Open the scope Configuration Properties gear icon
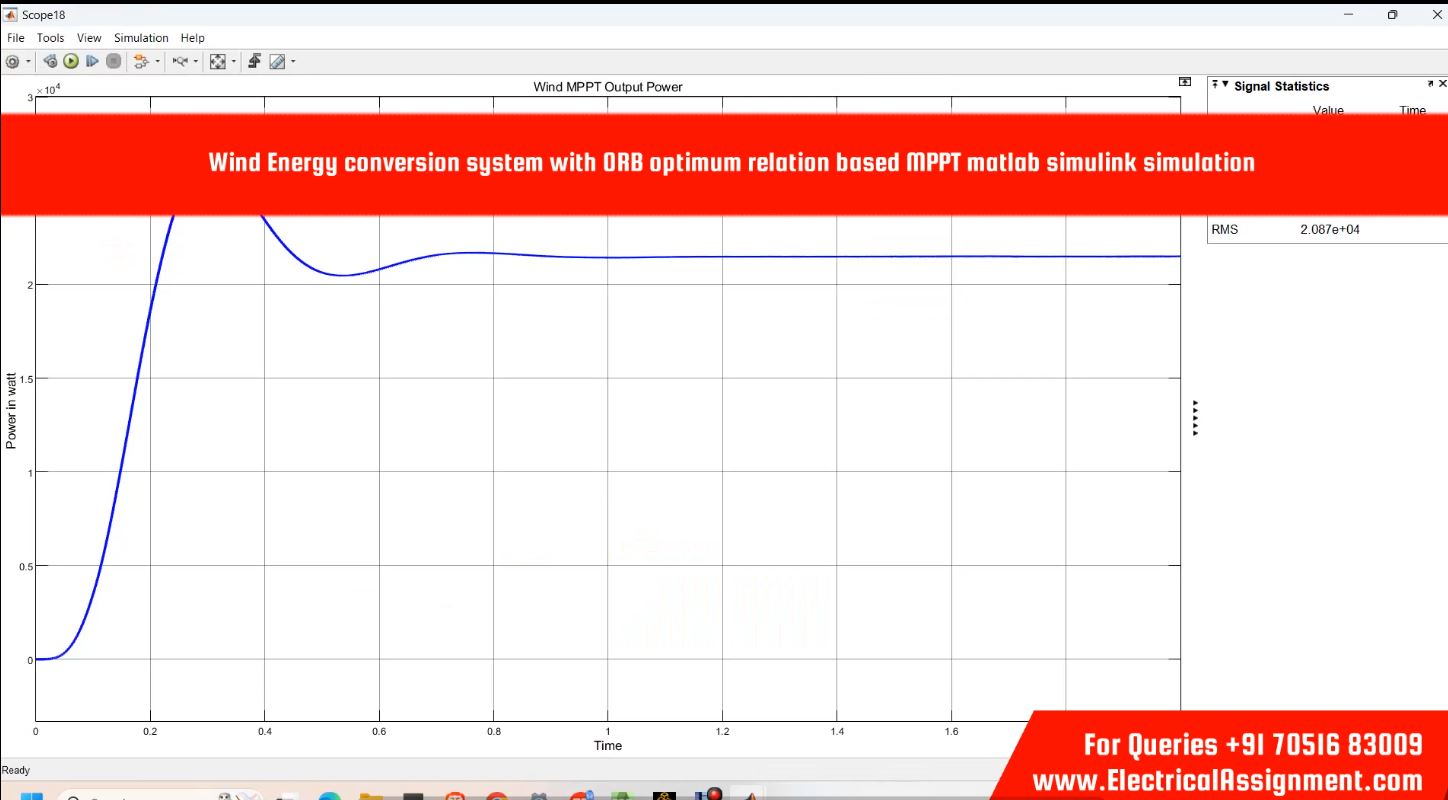 click(x=12, y=62)
